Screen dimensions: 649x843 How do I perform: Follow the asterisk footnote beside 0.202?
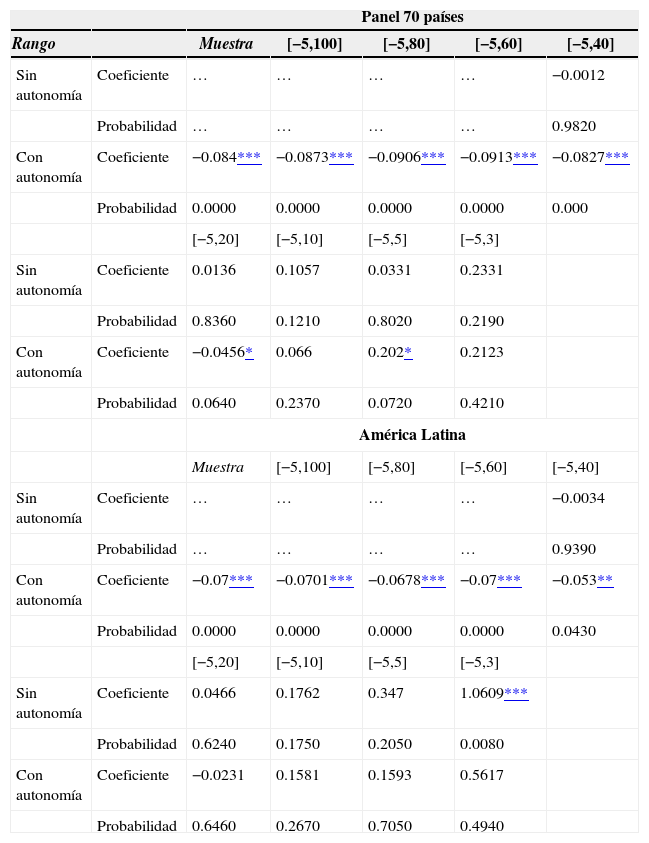tap(409, 353)
